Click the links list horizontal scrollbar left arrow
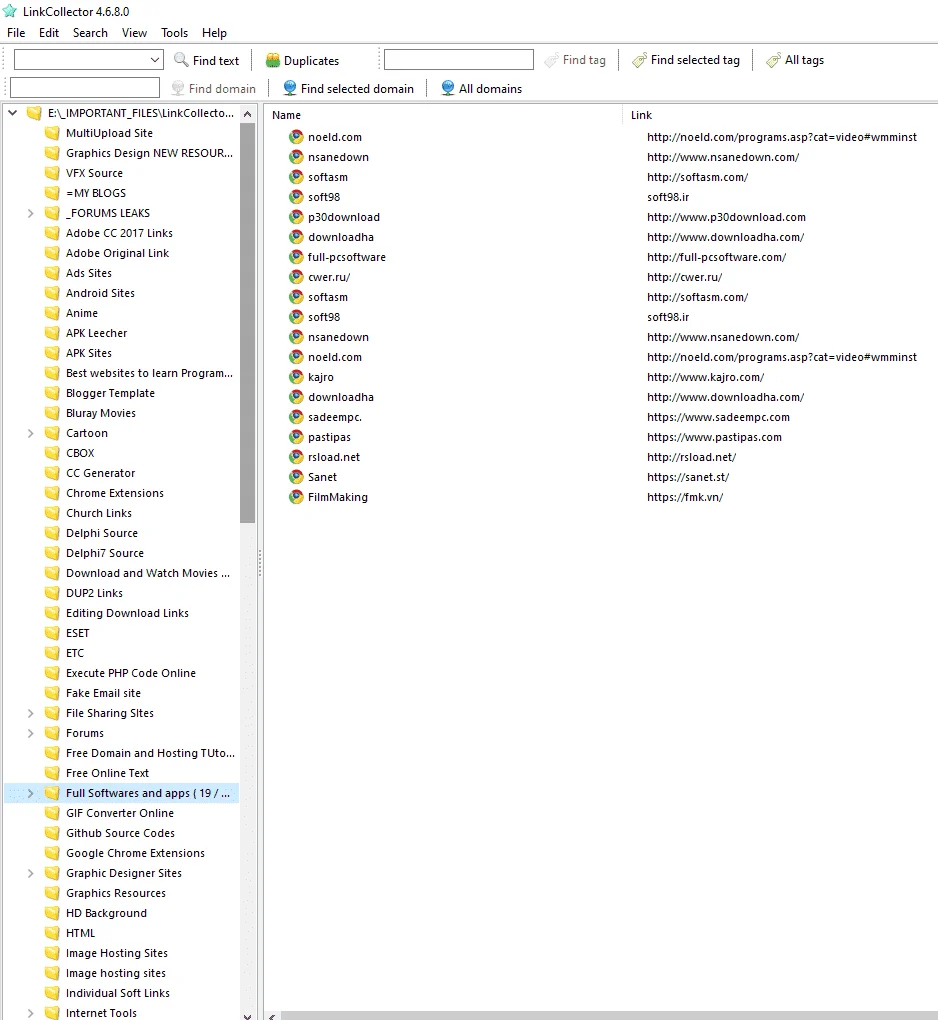Screen dimensions: 938x1020 point(273,1016)
